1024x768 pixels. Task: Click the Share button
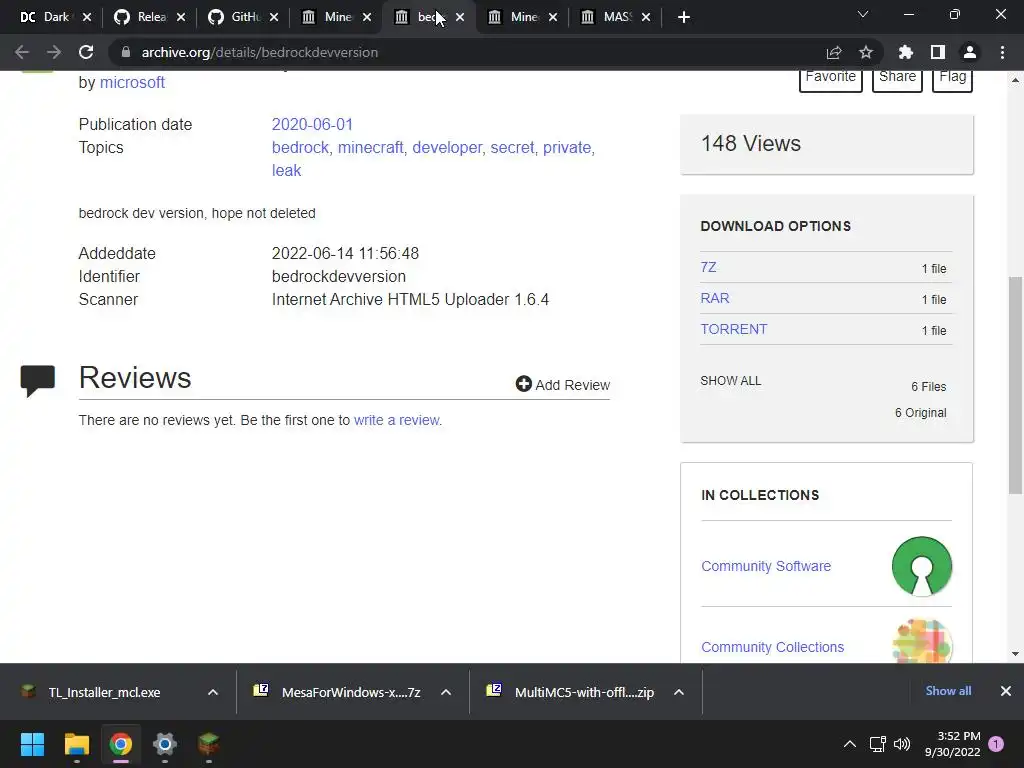coord(897,80)
